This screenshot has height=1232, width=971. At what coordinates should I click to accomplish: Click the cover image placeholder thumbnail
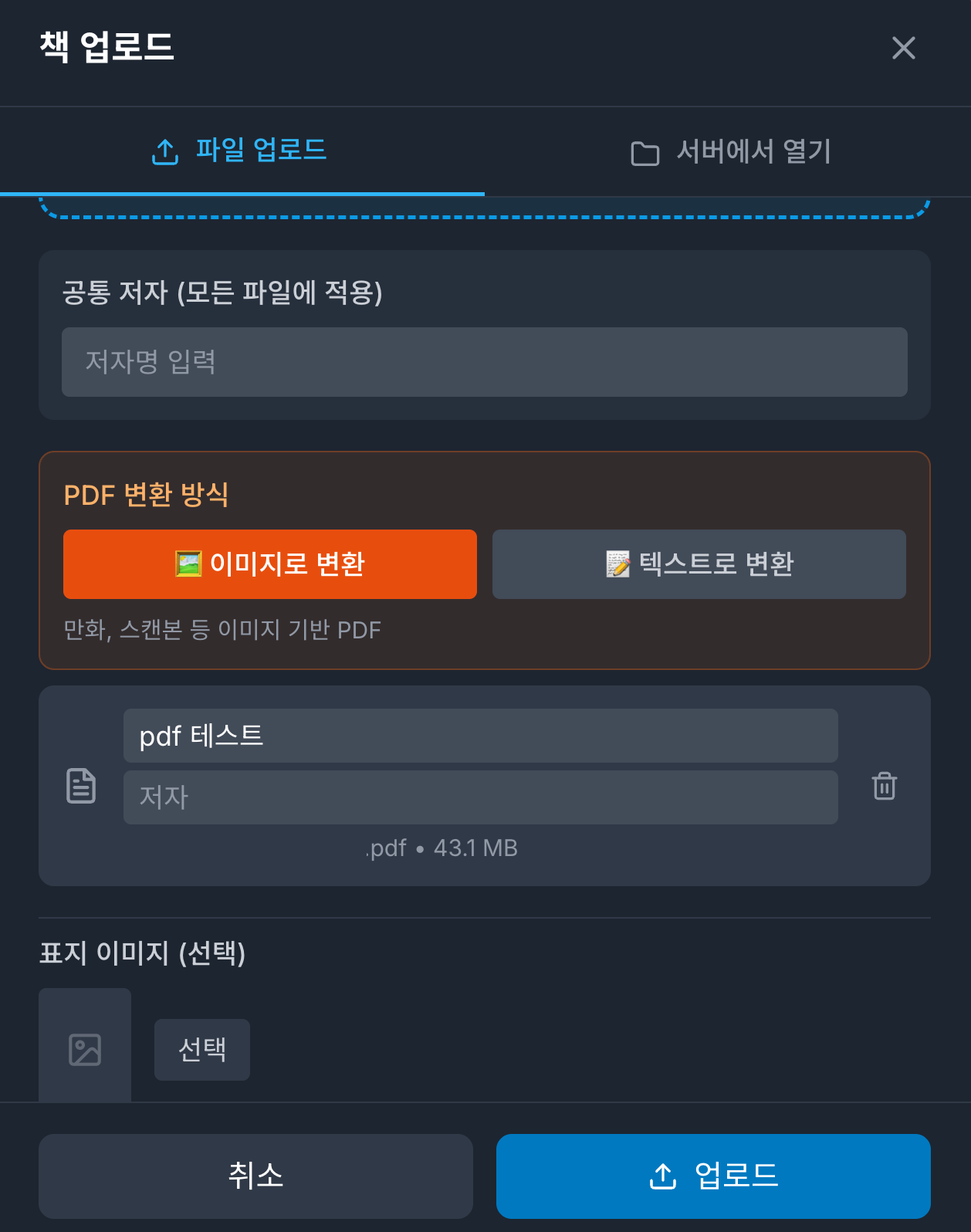click(85, 1049)
